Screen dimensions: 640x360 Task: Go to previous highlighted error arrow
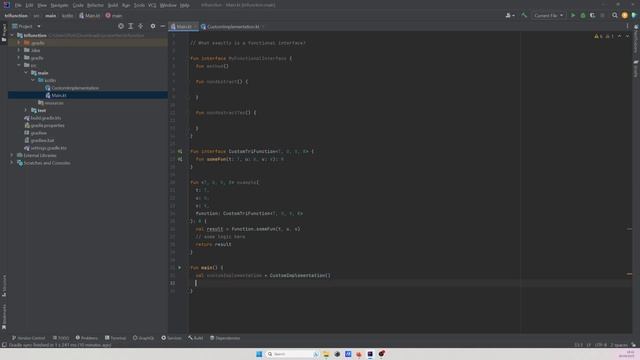(620, 36)
